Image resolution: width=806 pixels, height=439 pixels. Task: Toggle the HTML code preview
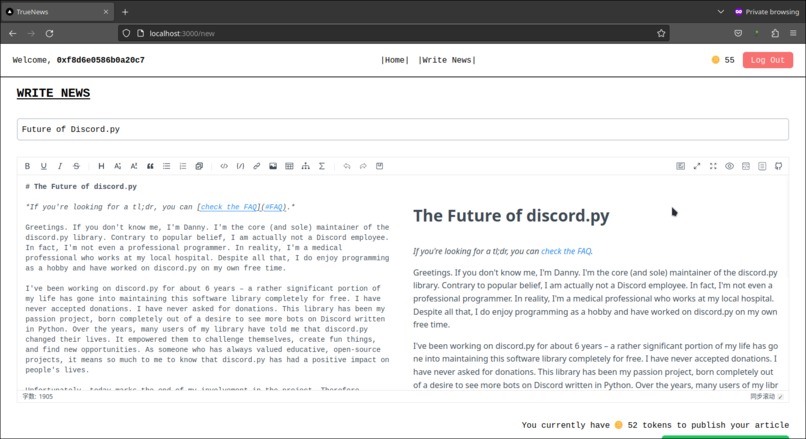tap(746, 166)
